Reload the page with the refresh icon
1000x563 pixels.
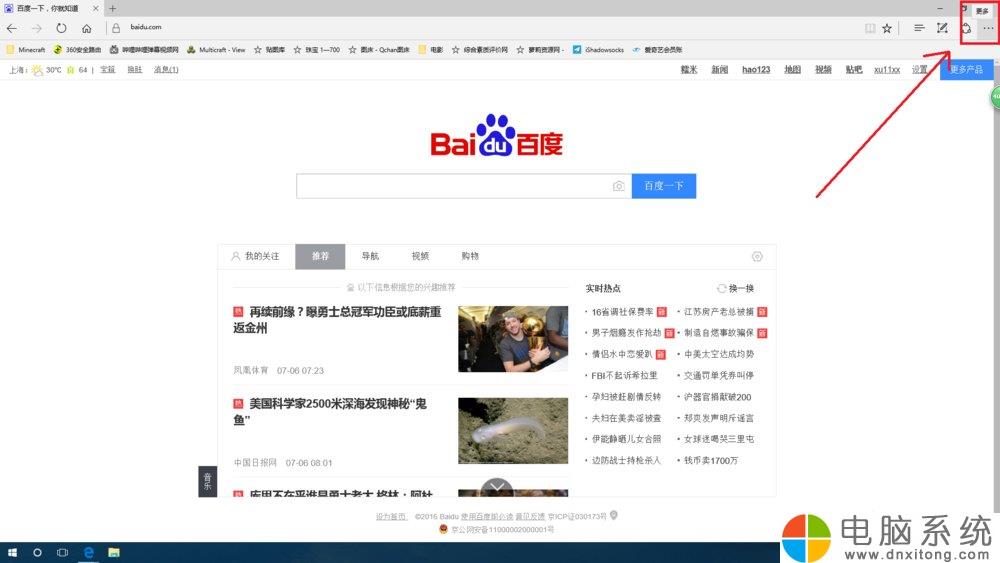coord(61,28)
